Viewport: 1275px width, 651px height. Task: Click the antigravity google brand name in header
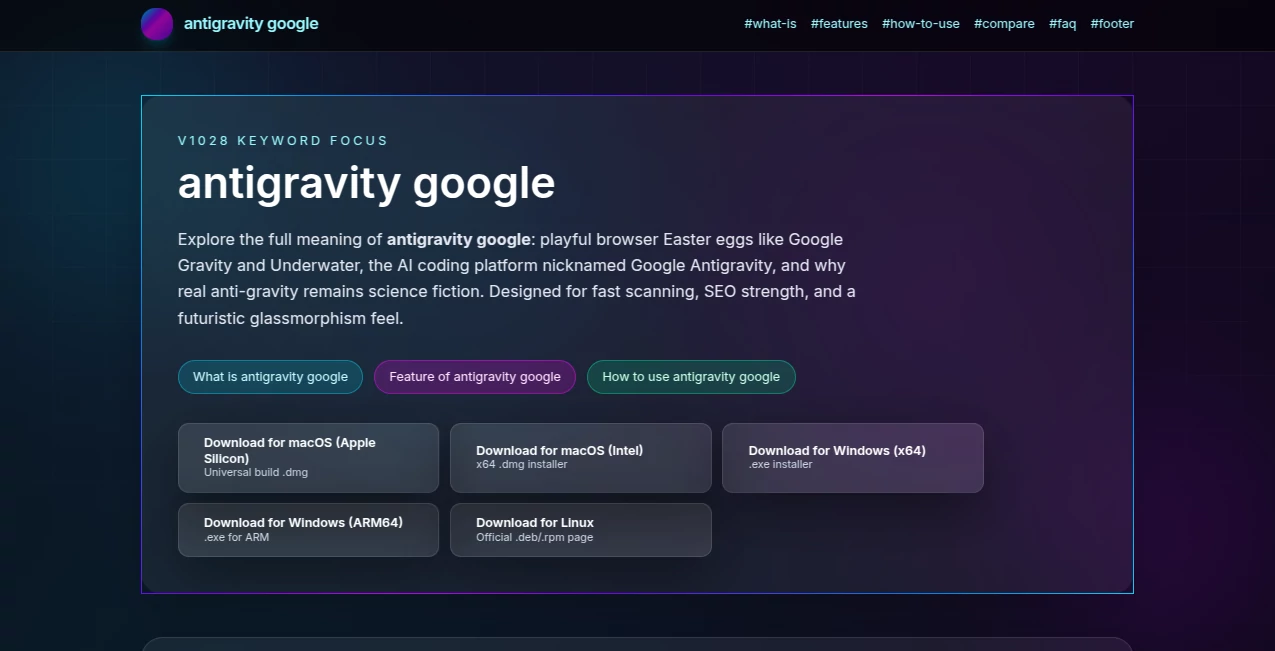click(251, 23)
